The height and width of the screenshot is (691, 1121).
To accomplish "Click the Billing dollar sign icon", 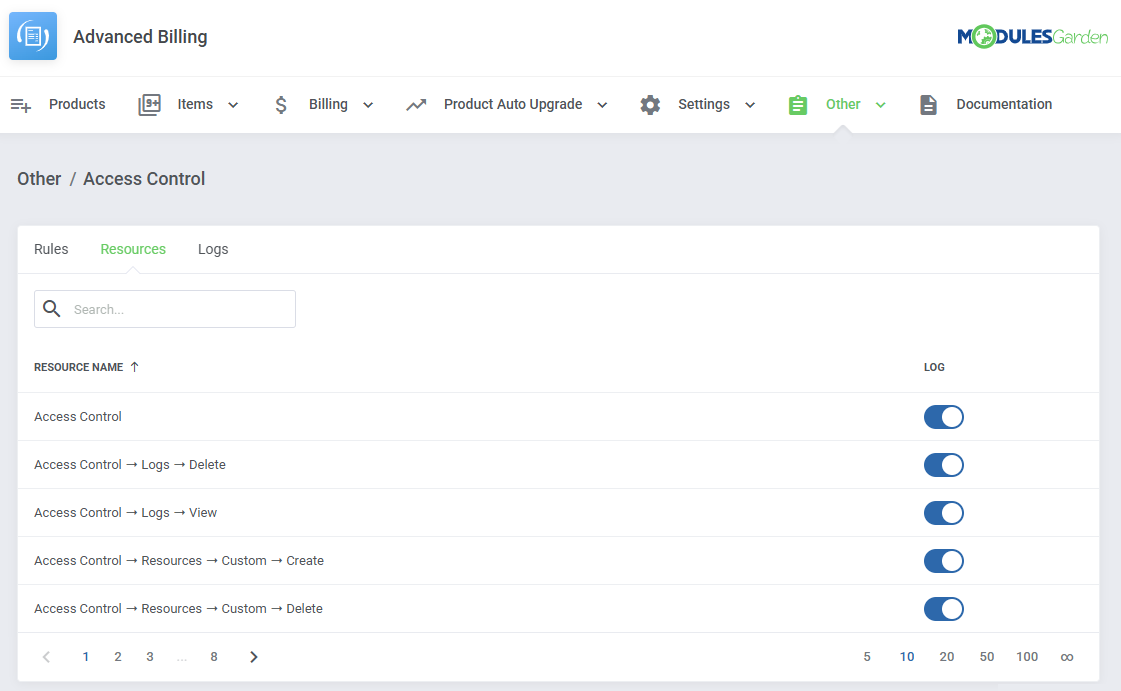I will [x=281, y=105].
